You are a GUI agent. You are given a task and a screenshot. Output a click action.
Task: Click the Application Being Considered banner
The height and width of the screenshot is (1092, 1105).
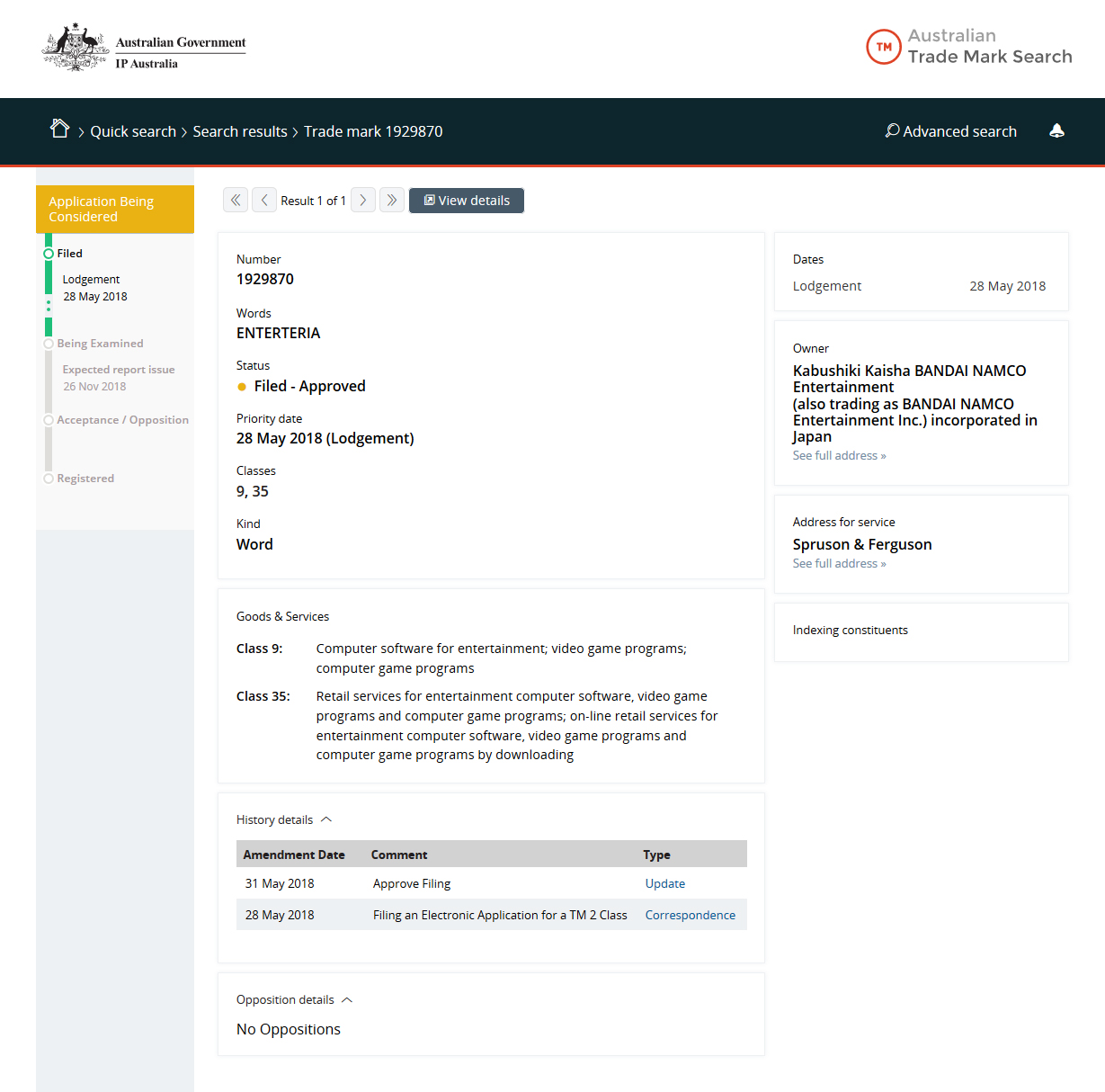pyautogui.click(x=115, y=210)
